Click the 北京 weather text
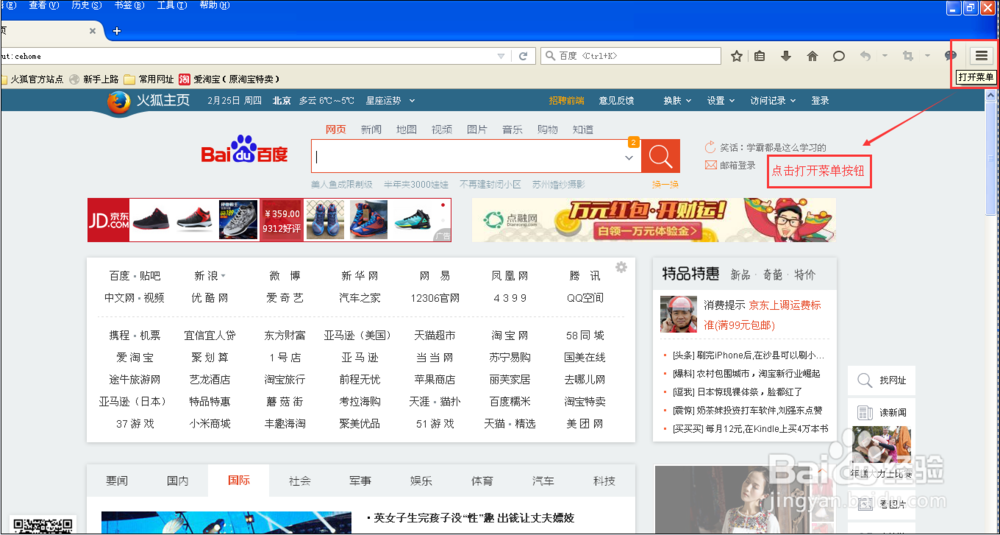 click(x=282, y=101)
